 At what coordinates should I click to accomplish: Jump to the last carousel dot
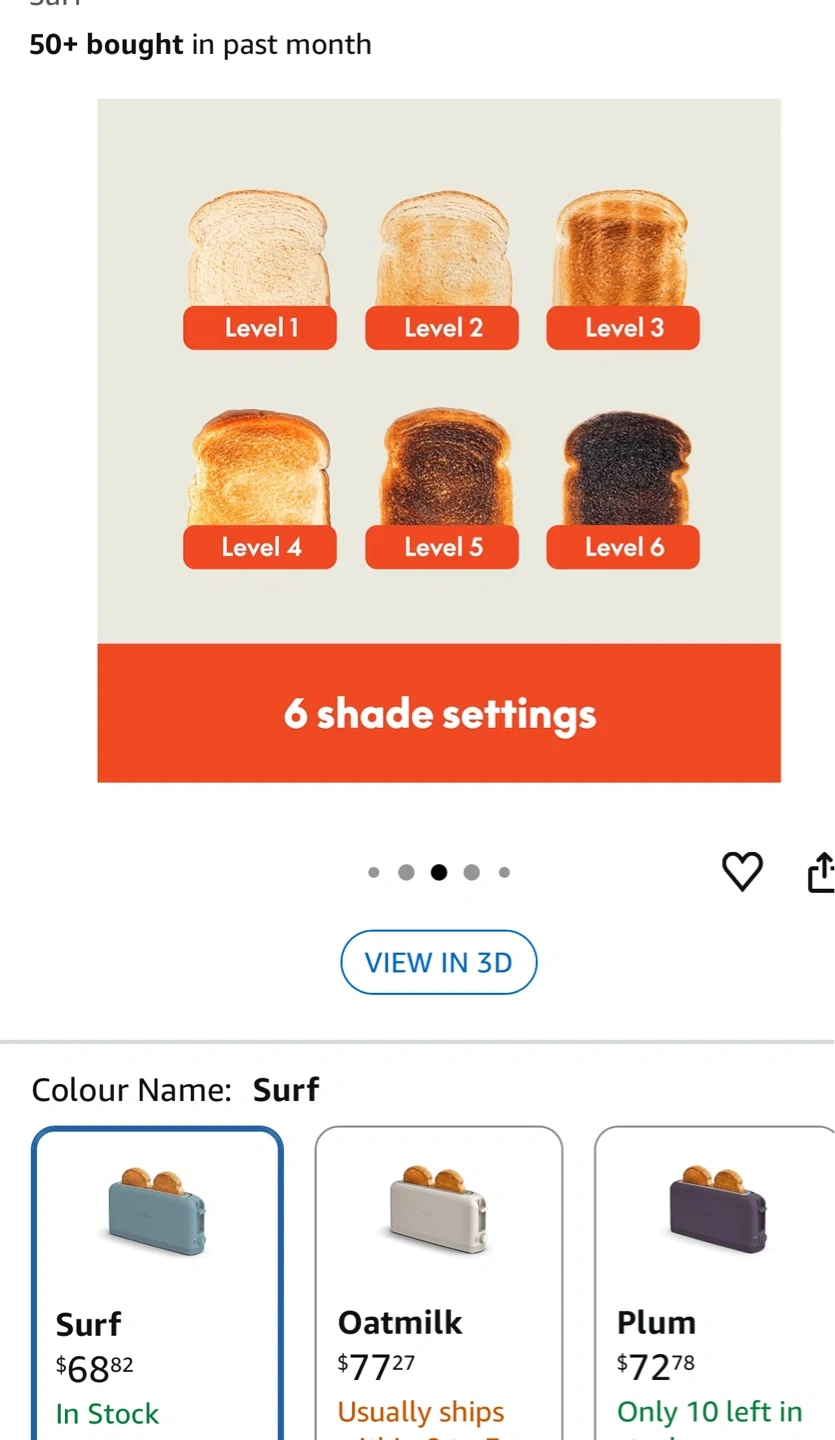(504, 872)
